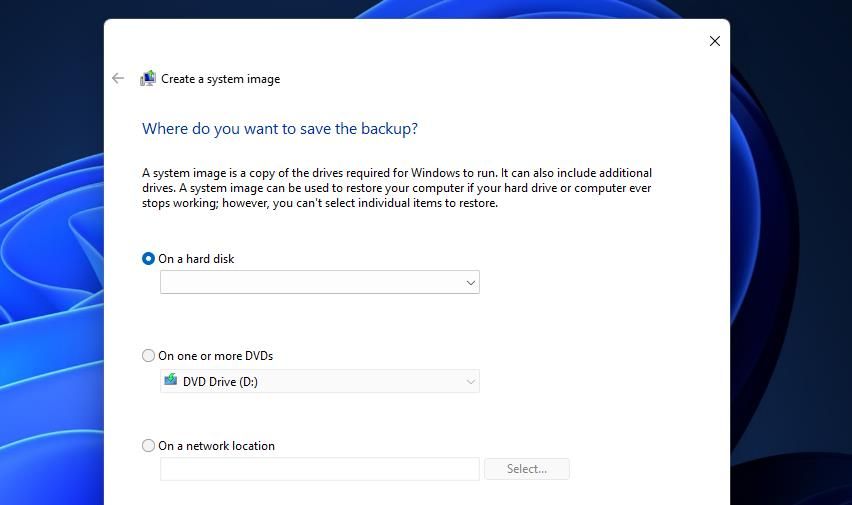Click the back arrow in the wizard header
852x505 pixels.
[118, 78]
